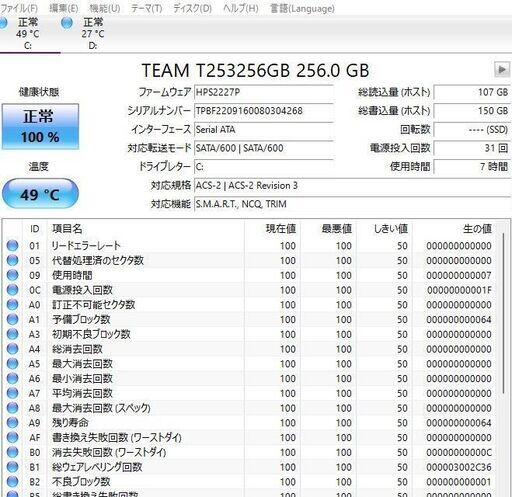The height and width of the screenshot is (497, 512).
Task: Click the drive letter field C:
Action: click(264, 167)
